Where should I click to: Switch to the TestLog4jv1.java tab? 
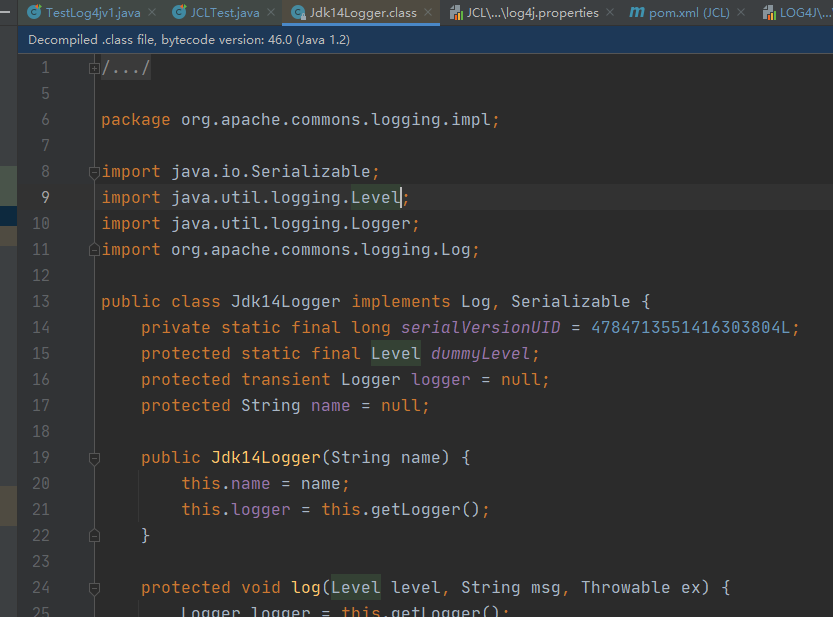[x=92, y=13]
